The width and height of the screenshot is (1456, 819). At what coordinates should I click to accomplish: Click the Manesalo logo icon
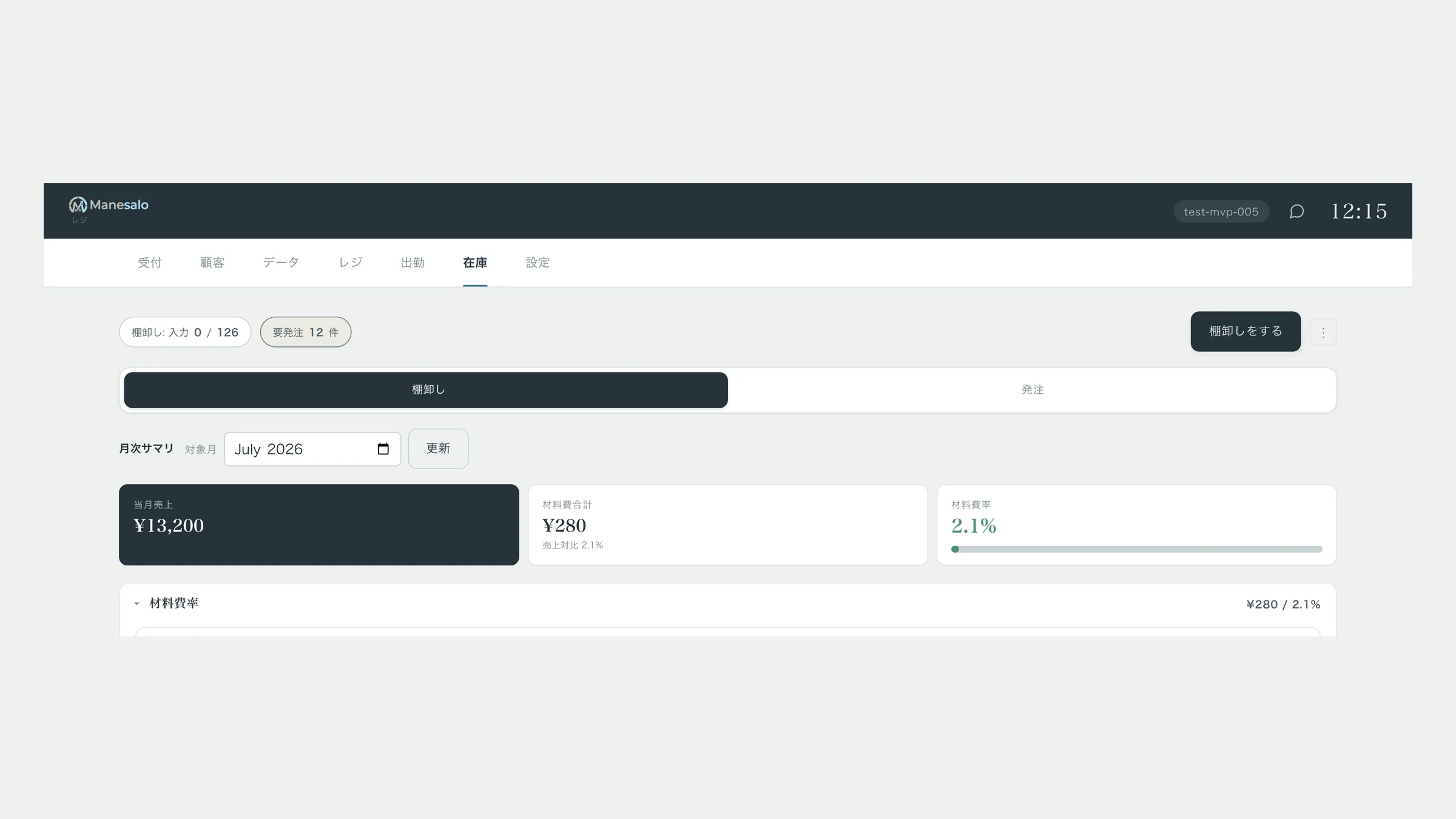click(78, 205)
